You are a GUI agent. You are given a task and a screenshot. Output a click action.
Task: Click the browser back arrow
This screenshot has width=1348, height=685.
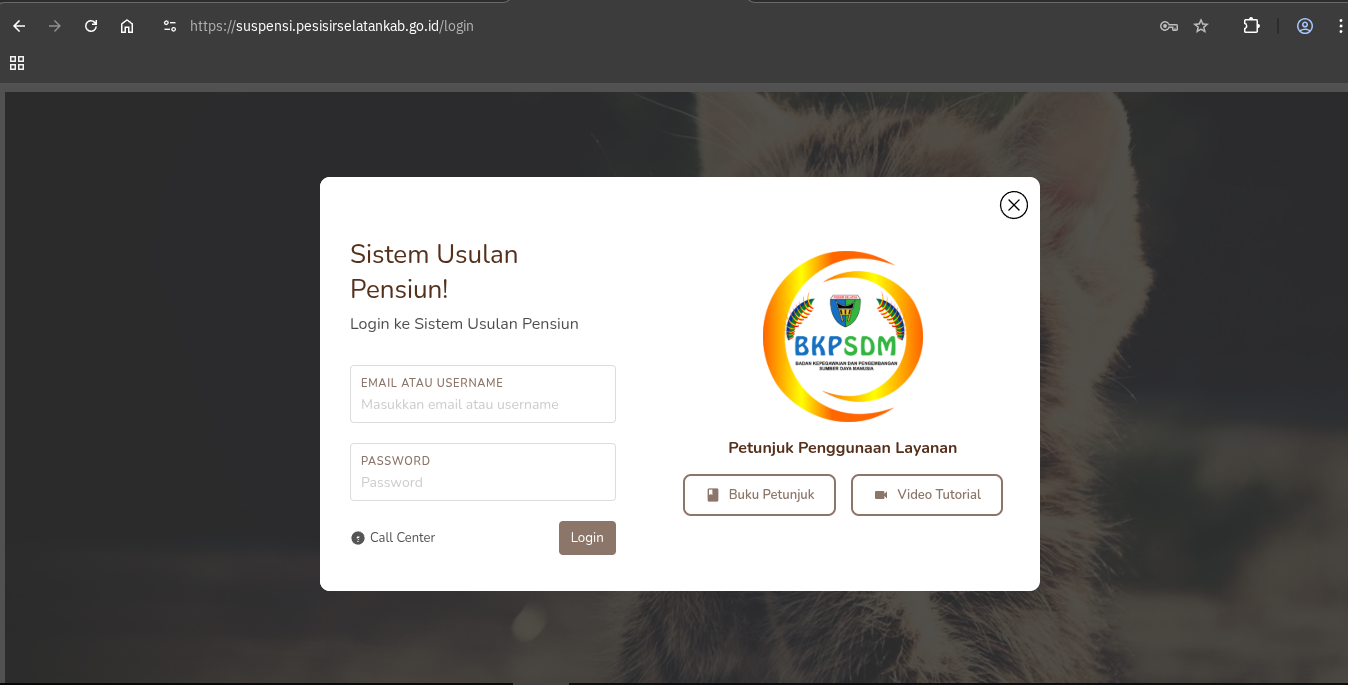pos(19,26)
